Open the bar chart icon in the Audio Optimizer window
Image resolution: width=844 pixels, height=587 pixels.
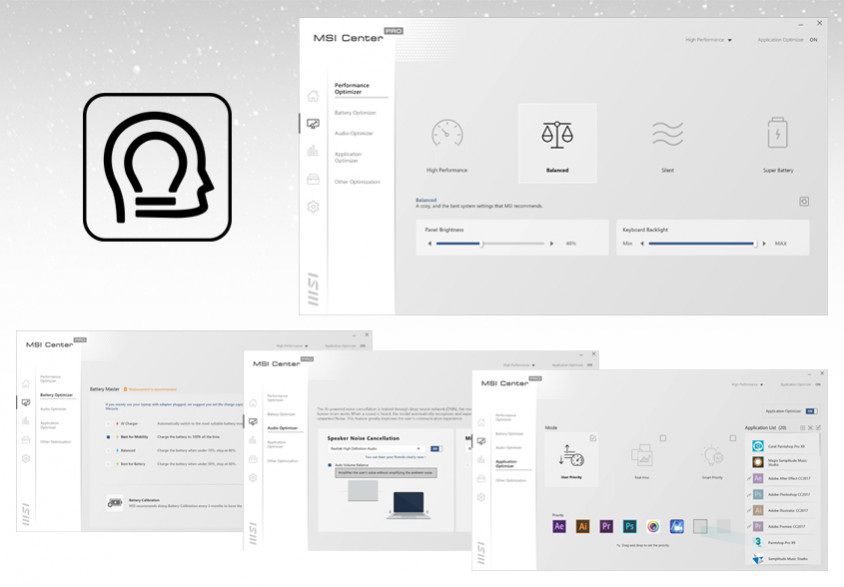253,440
